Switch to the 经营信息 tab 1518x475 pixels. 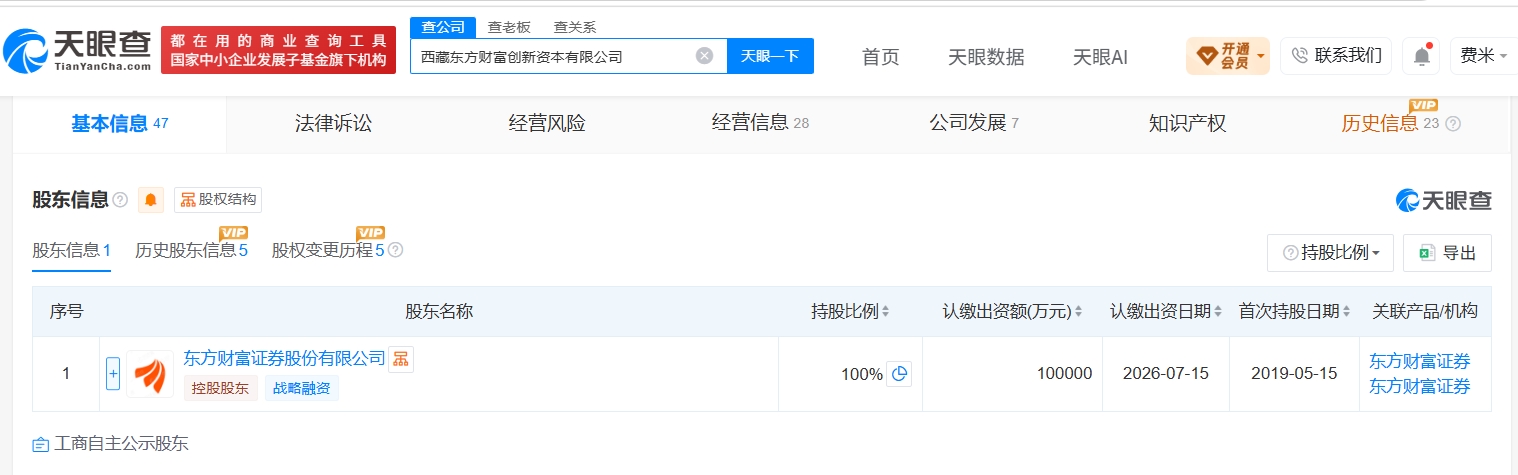click(x=760, y=124)
